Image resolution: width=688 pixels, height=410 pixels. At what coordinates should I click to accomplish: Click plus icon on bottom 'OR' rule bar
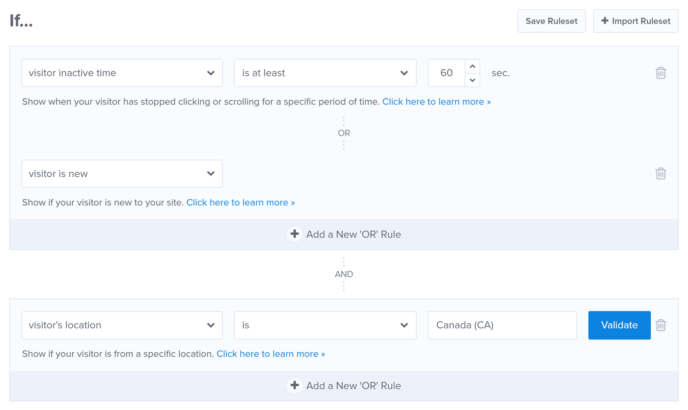tap(294, 385)
